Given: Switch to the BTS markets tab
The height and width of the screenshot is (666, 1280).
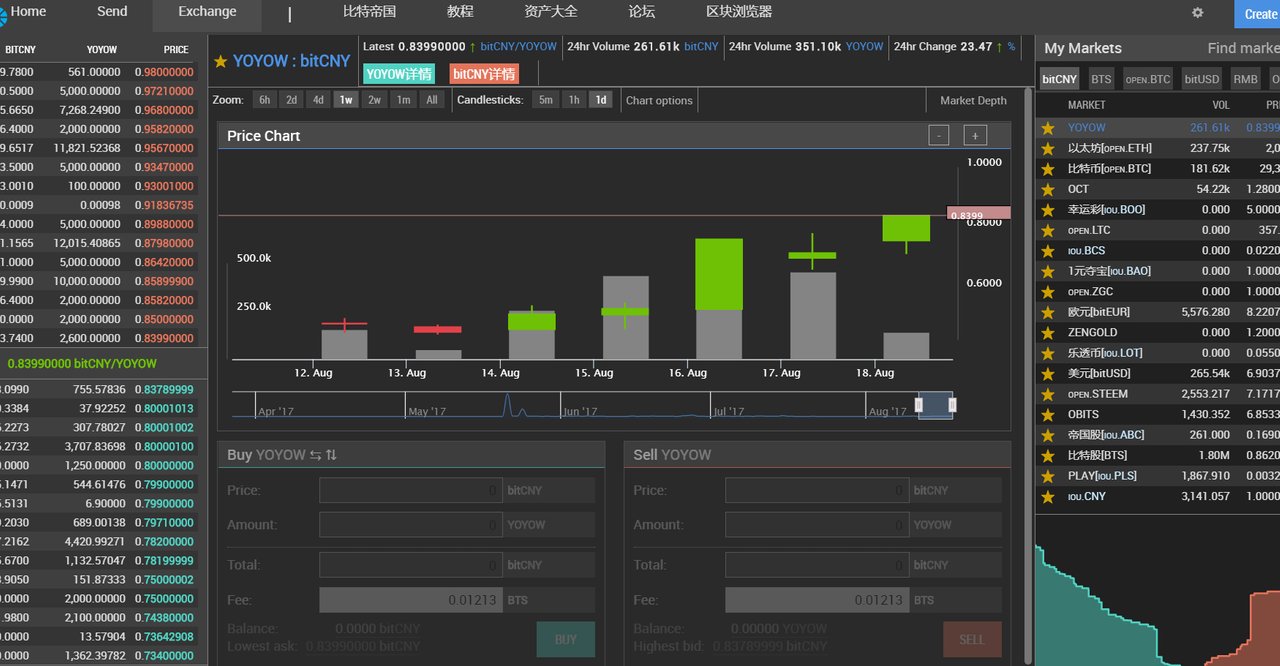Looking at the screenshot, I should pos(1100,79).
